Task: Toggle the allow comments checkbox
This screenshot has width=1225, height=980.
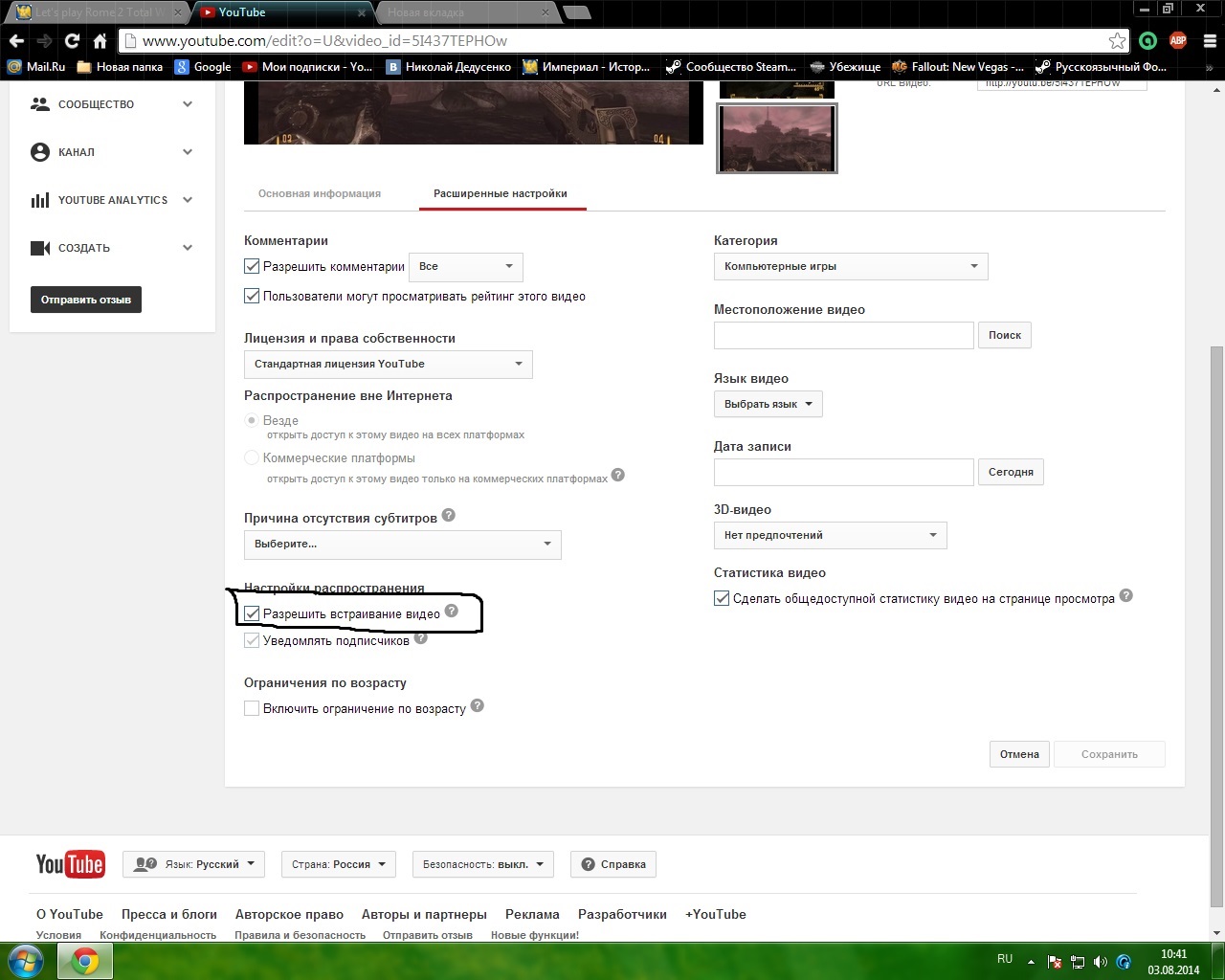Action: point(253,267)
